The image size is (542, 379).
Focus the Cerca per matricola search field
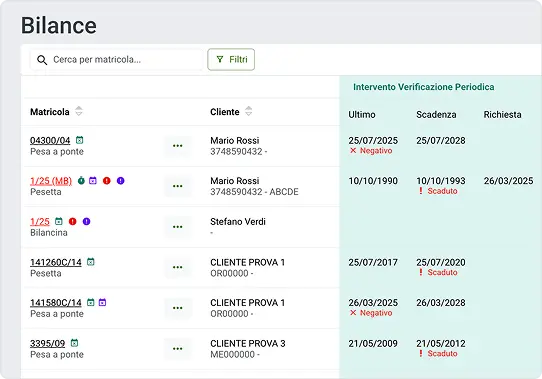click(x=117, y=60)
